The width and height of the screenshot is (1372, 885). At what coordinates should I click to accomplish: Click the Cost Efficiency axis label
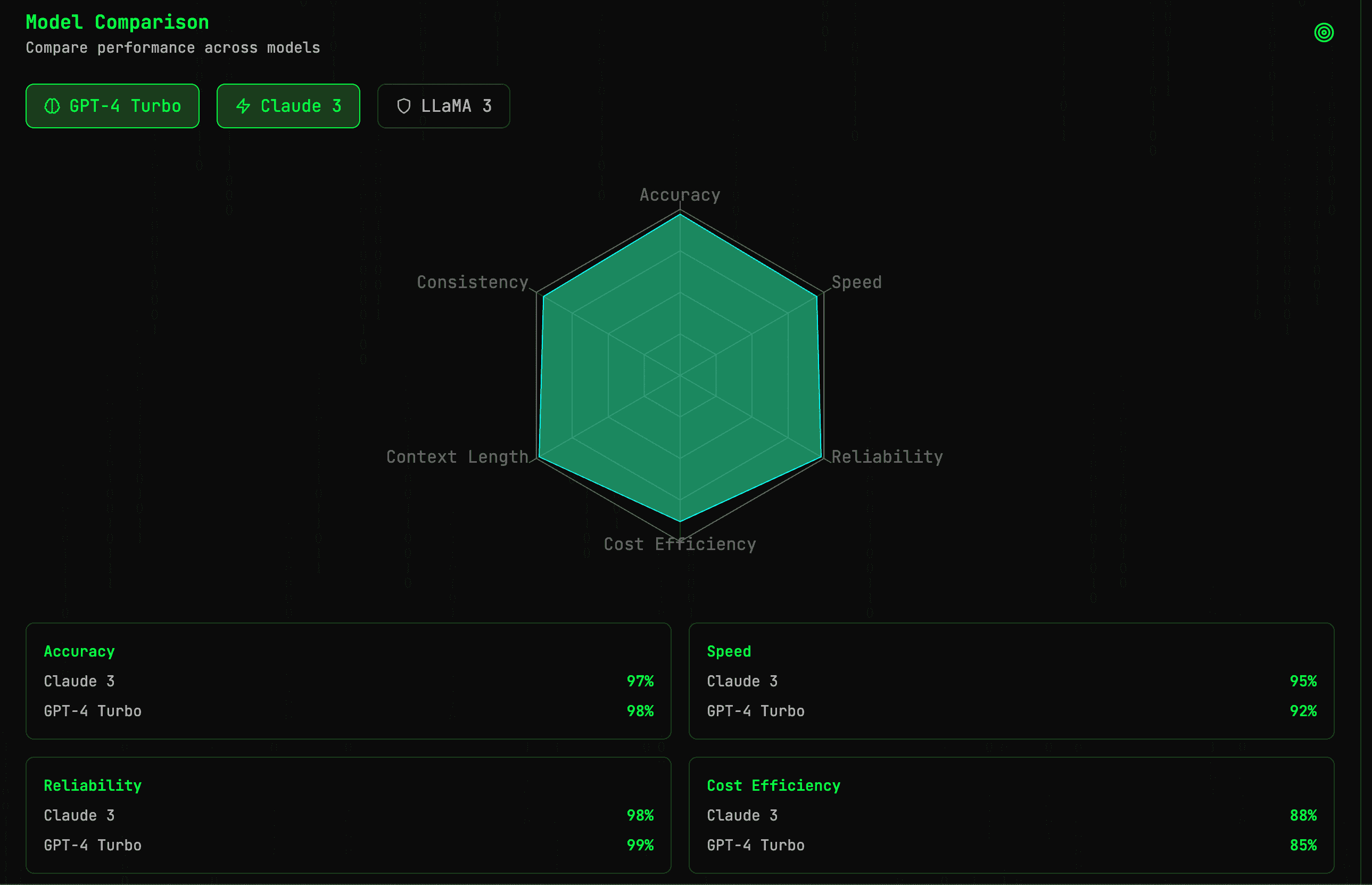tap(680, 543)
